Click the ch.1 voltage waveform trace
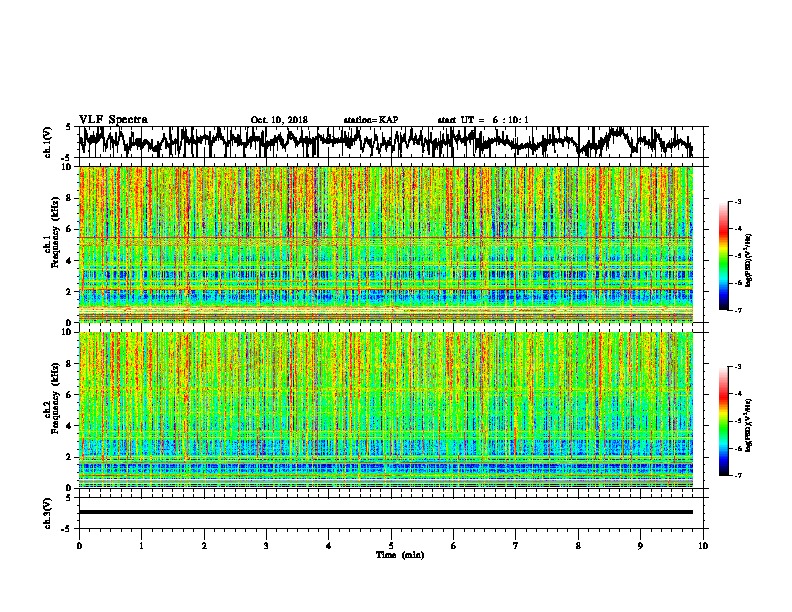 point(386,142)
